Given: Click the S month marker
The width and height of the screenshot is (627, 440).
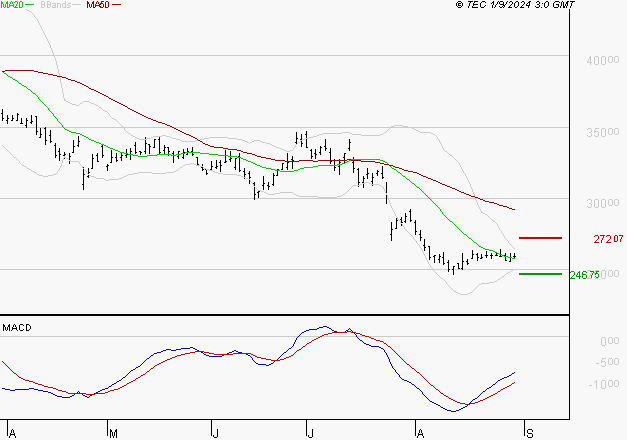Looking at the screenshot, I should coord(530,434).
